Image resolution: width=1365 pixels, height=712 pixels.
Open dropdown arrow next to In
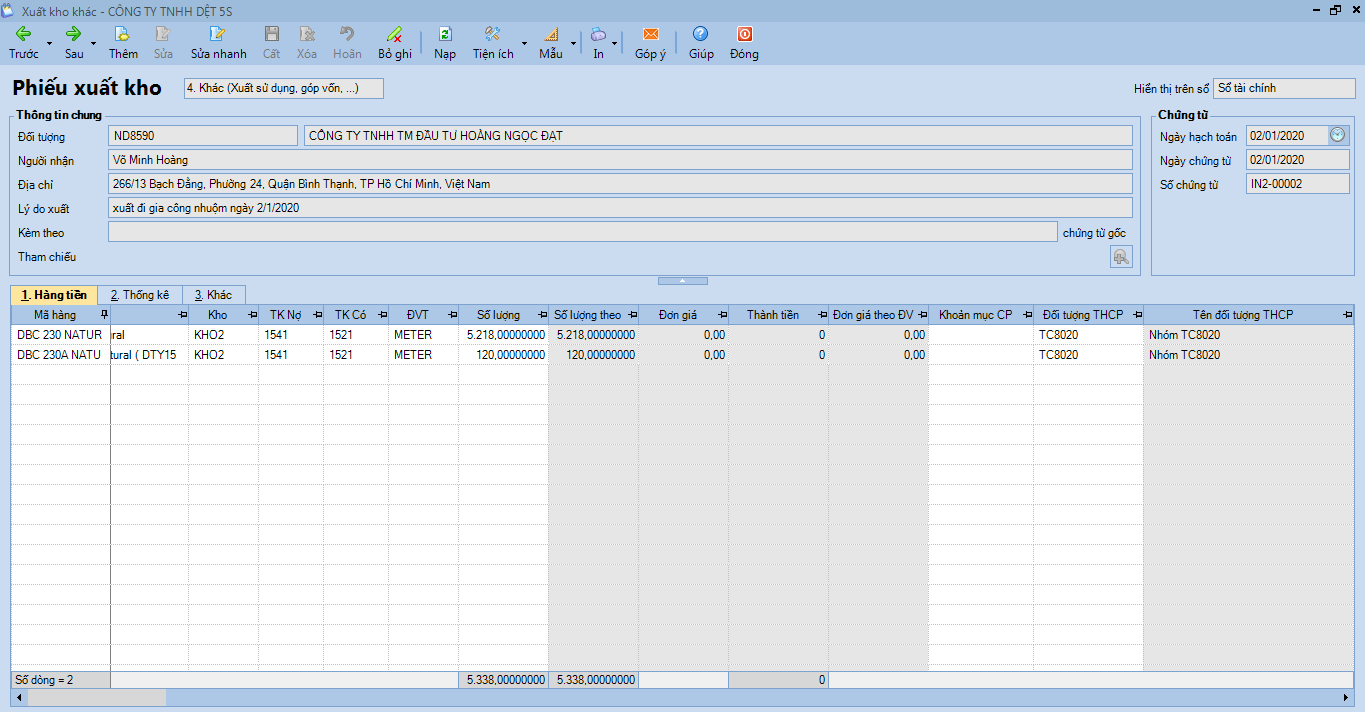(614, 43)
